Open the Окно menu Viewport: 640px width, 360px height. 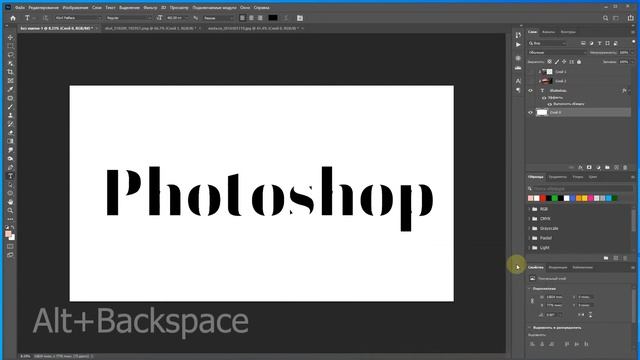(245, 7)
